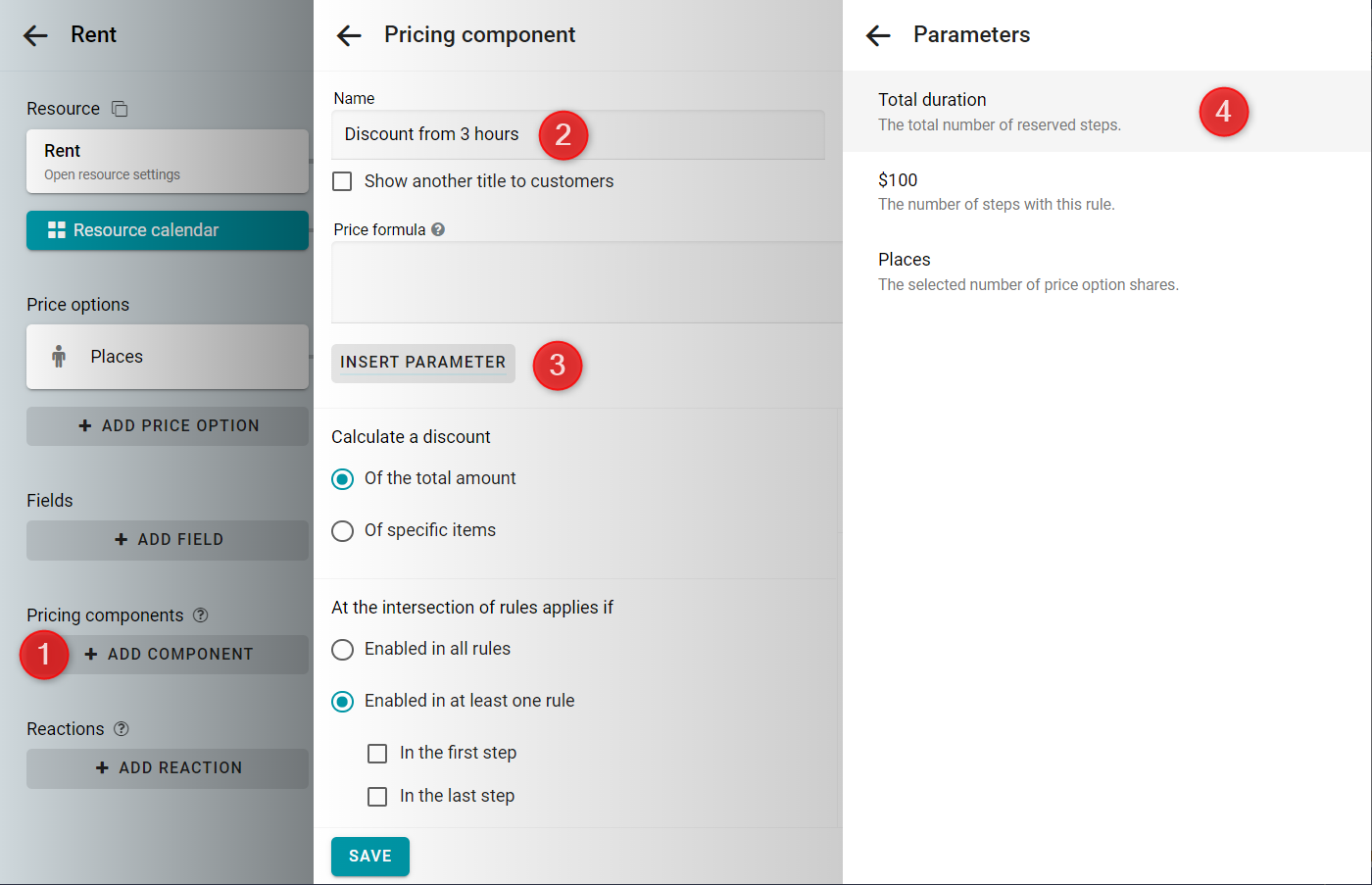1372x885 pixels.
Task: Pick the Total duration parameter
Action: point(1106,112)
